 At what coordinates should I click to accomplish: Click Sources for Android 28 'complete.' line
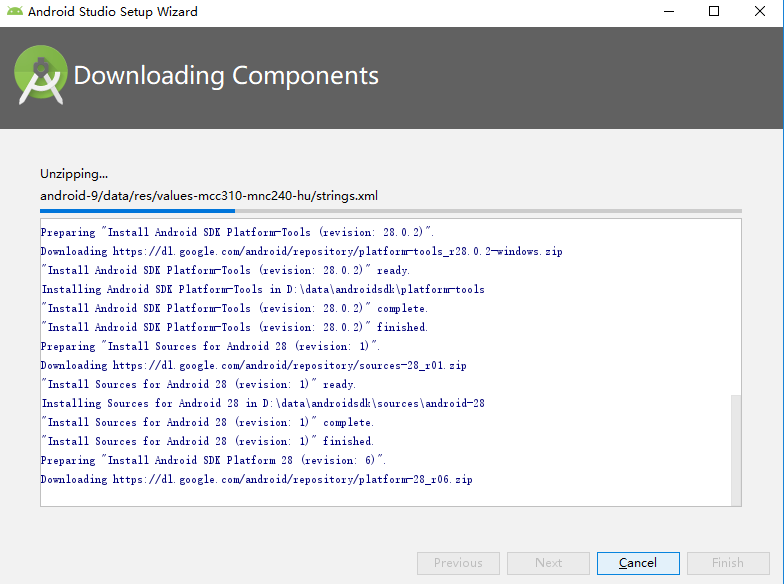(x=208, y=422)
